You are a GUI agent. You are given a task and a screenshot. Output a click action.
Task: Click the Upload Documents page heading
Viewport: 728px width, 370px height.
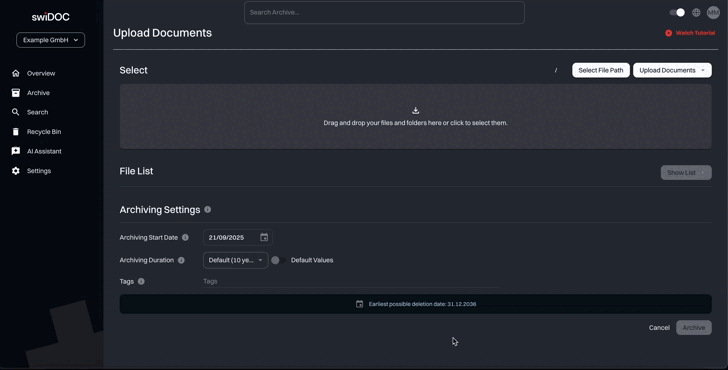point(162,33)
